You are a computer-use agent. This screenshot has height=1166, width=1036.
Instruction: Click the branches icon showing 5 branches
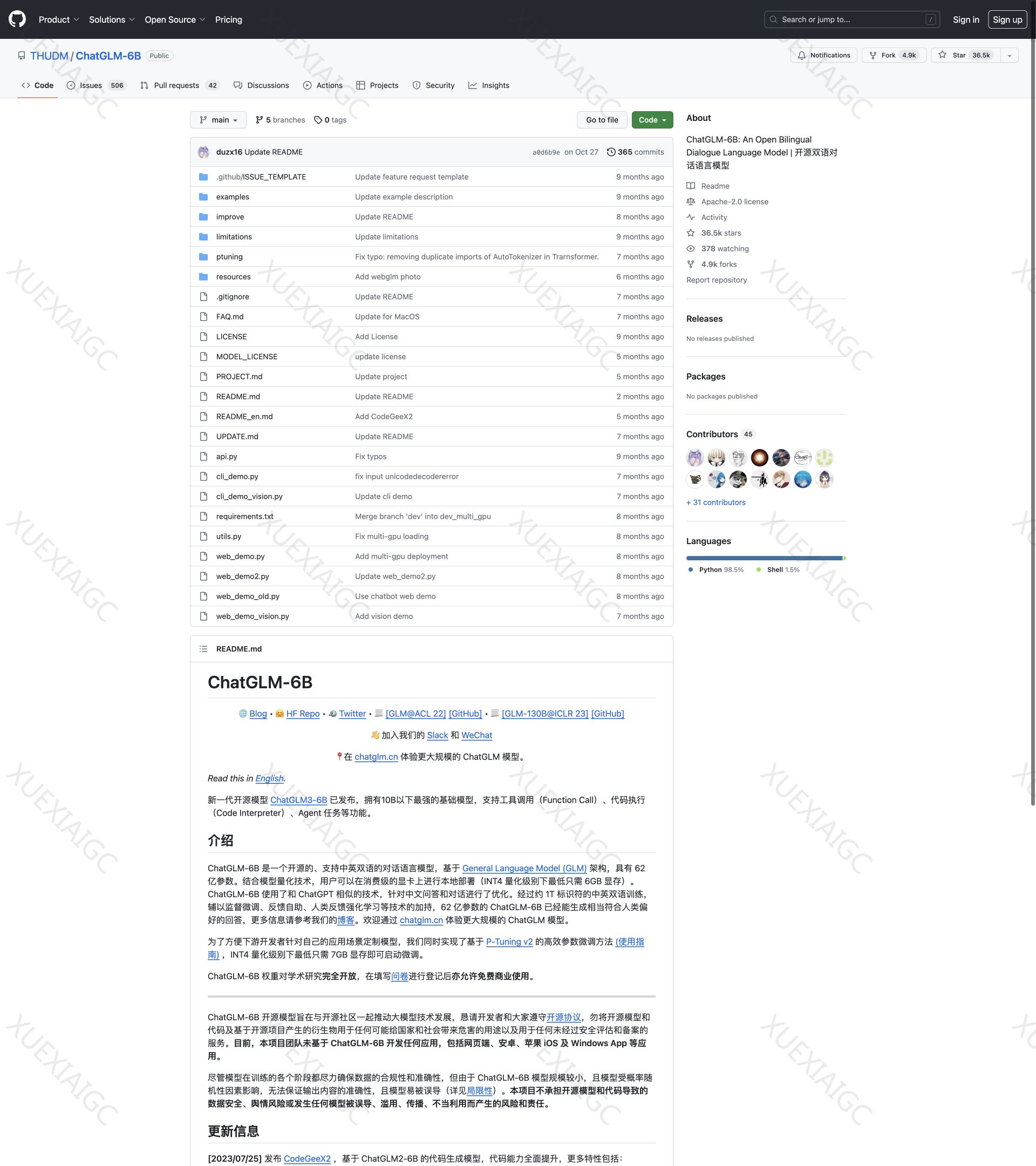pyautogui.click(x=260, y=120)
